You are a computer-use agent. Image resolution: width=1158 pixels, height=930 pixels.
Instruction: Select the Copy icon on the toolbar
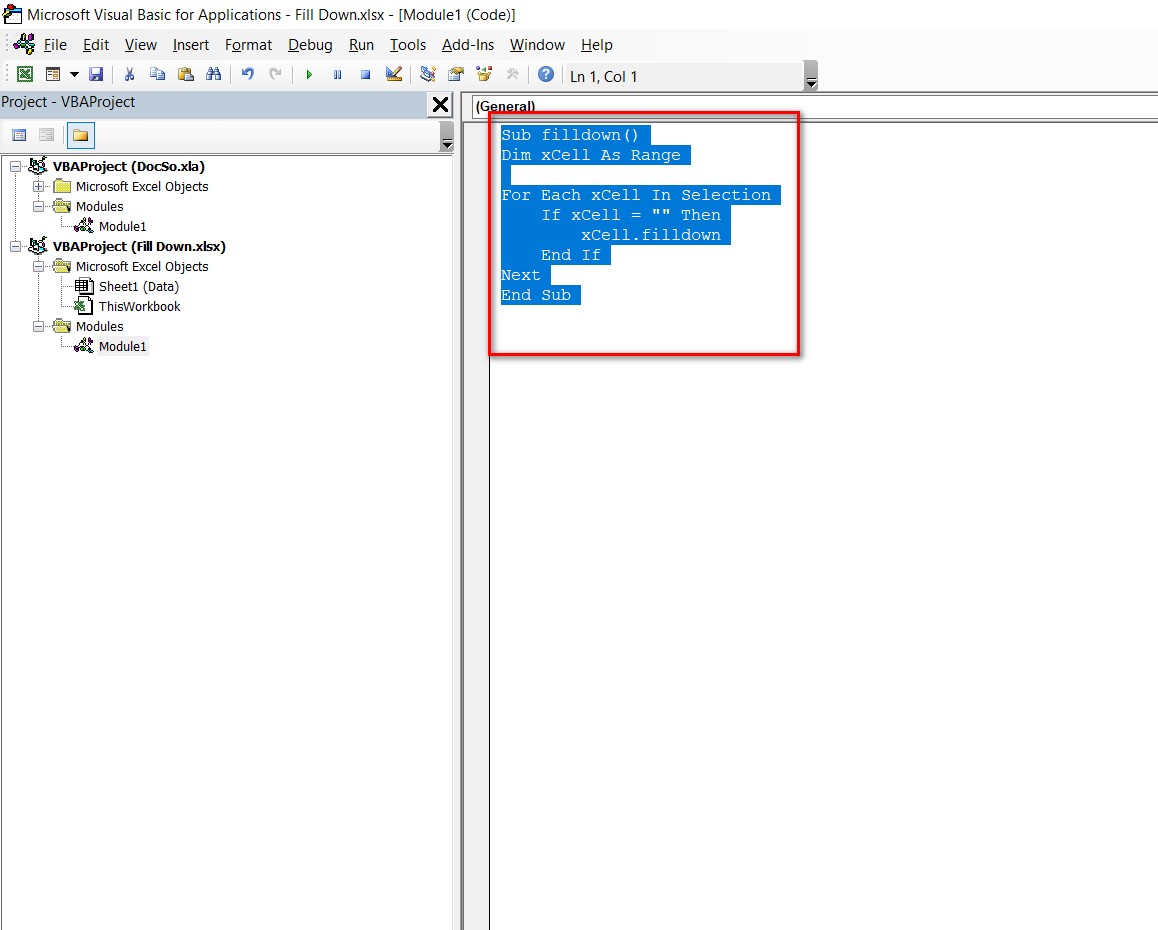click(x=157, y=74)
